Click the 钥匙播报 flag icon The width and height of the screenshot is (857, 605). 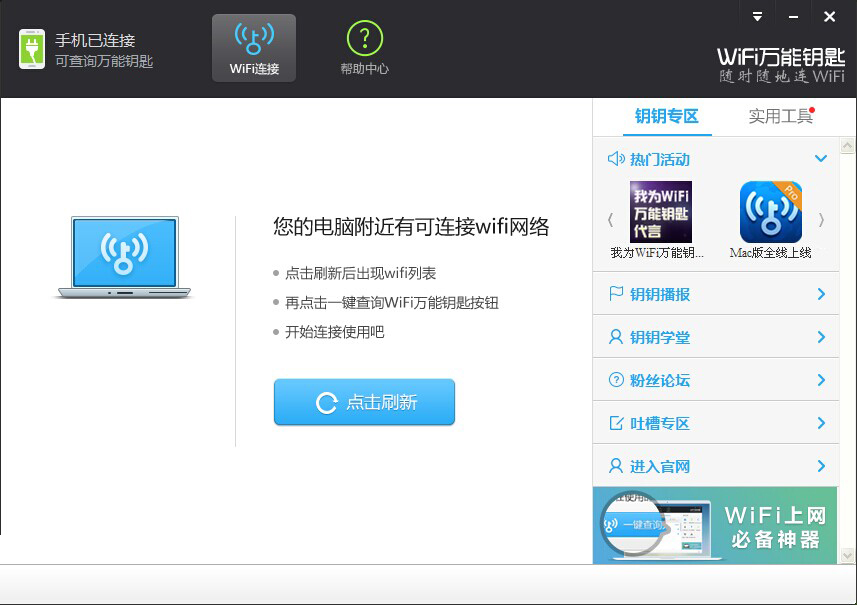click(x=618, y=294)
